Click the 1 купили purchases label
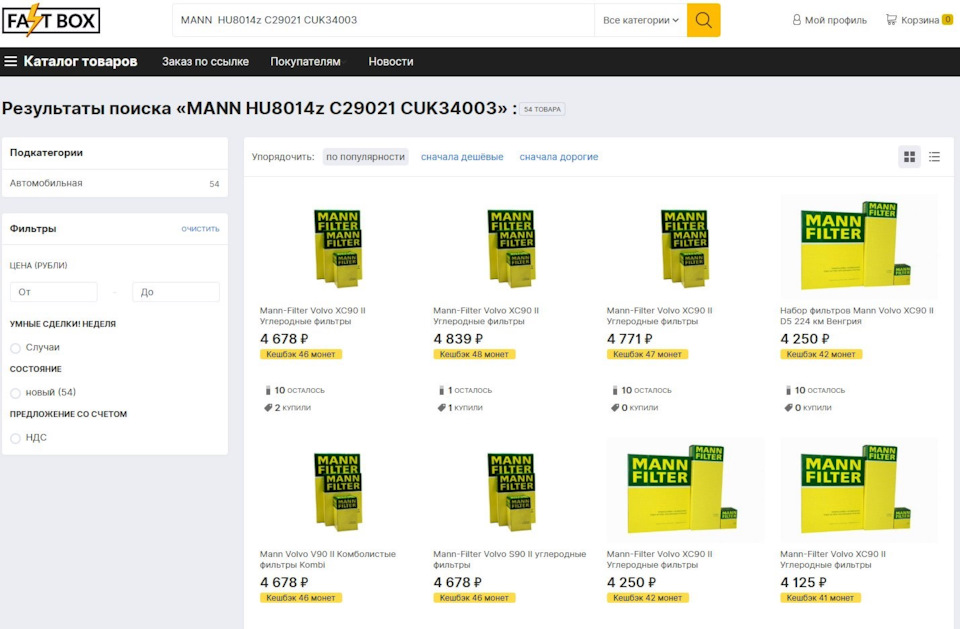This screenshot has width=960, height=629. pyautogui.click(x=460, y=408)
